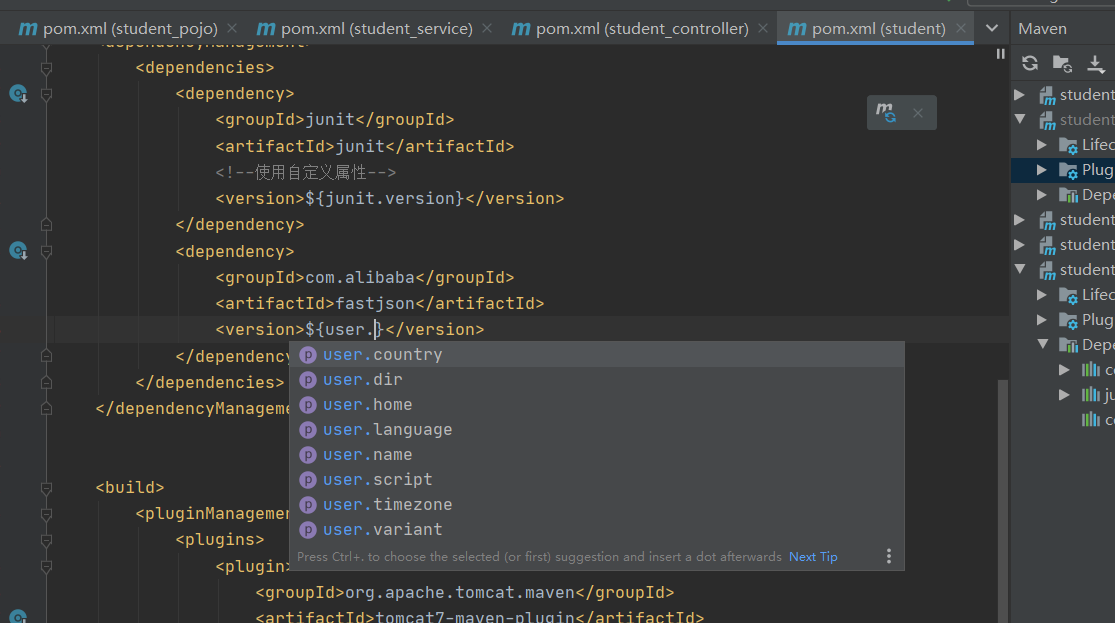Choose user.home completion suggestion

597,405
